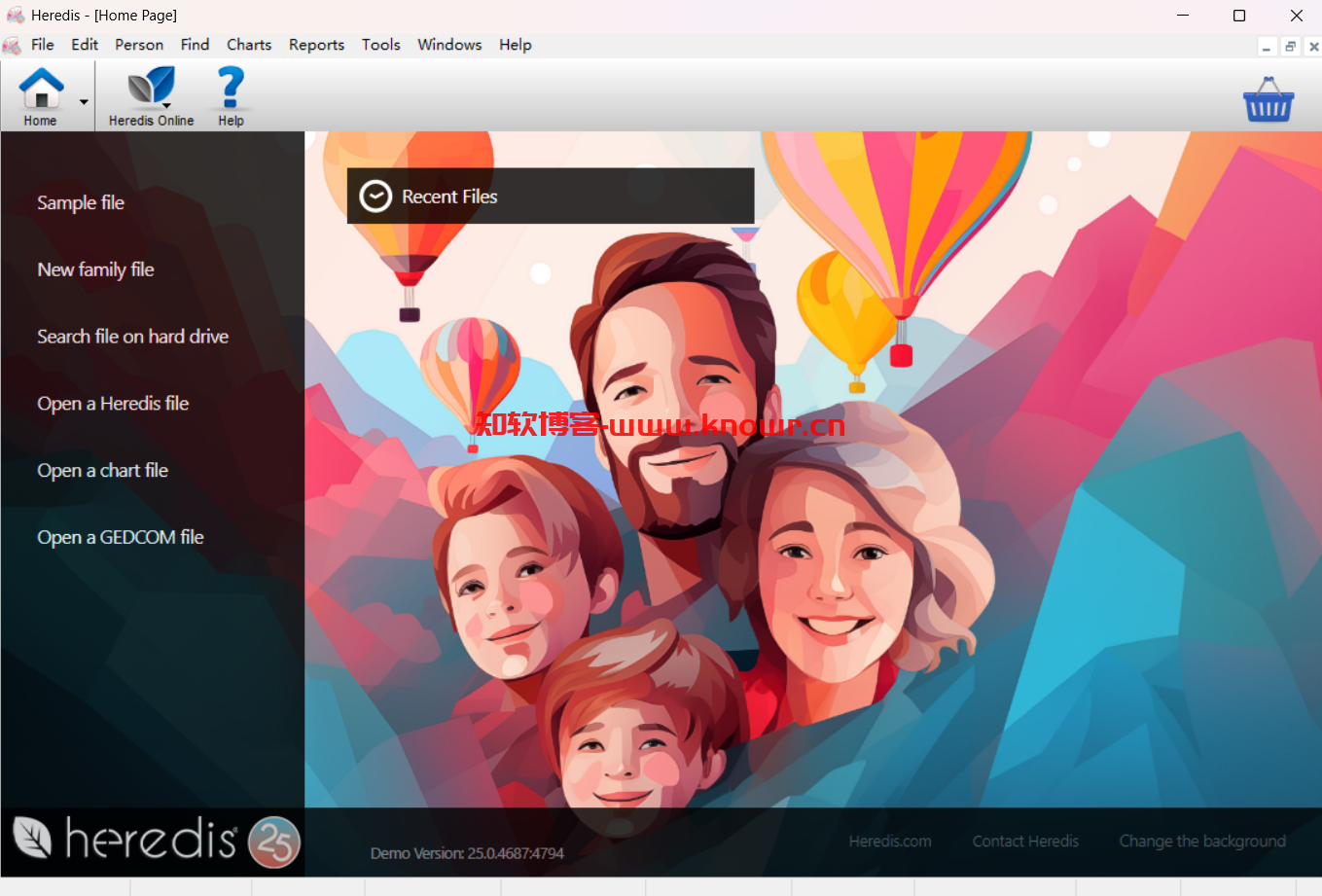Open the blue question mark Help icon
1322x896 pixels.
(231, 87)
